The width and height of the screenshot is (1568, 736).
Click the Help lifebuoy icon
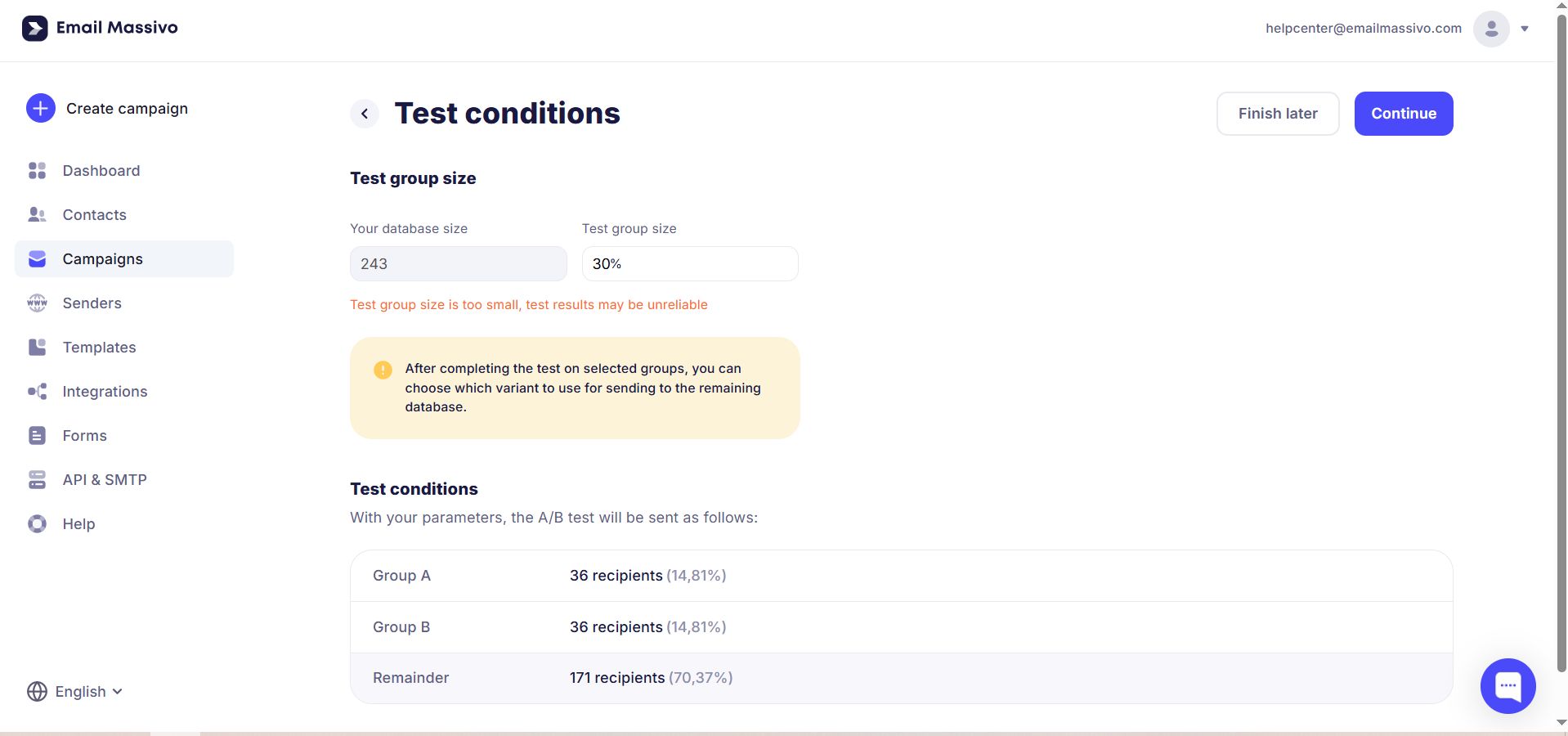click(37, 523)
